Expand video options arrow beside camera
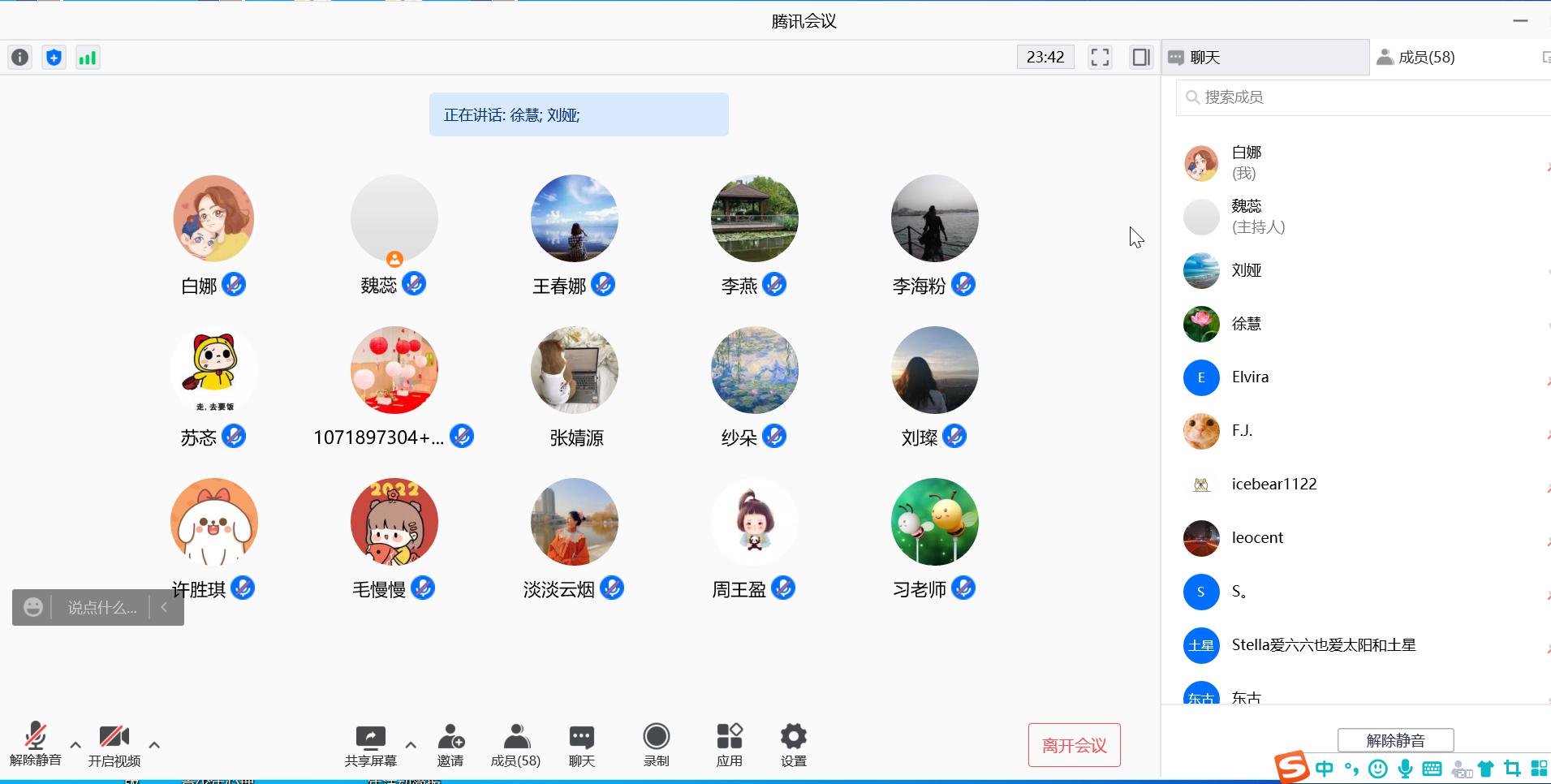The height and width of the screenshot is (784, 1551). pyautogui.click(x=154, y=744)
